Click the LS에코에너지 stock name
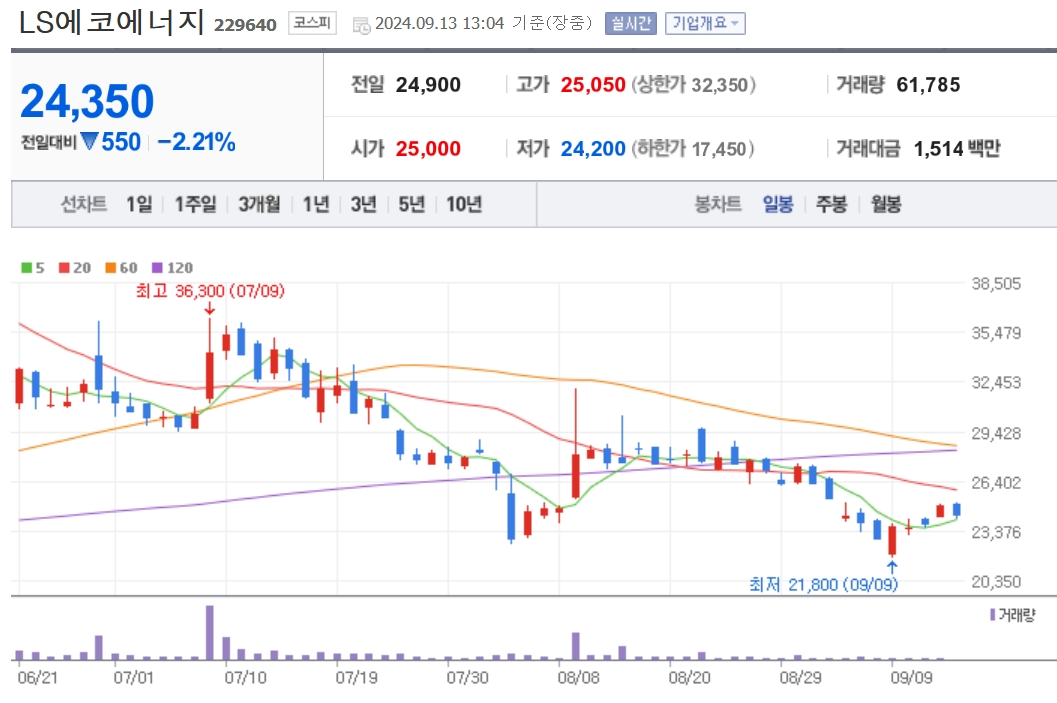The height and width of the screenshot is (703, 1057). tap(111, 22)
